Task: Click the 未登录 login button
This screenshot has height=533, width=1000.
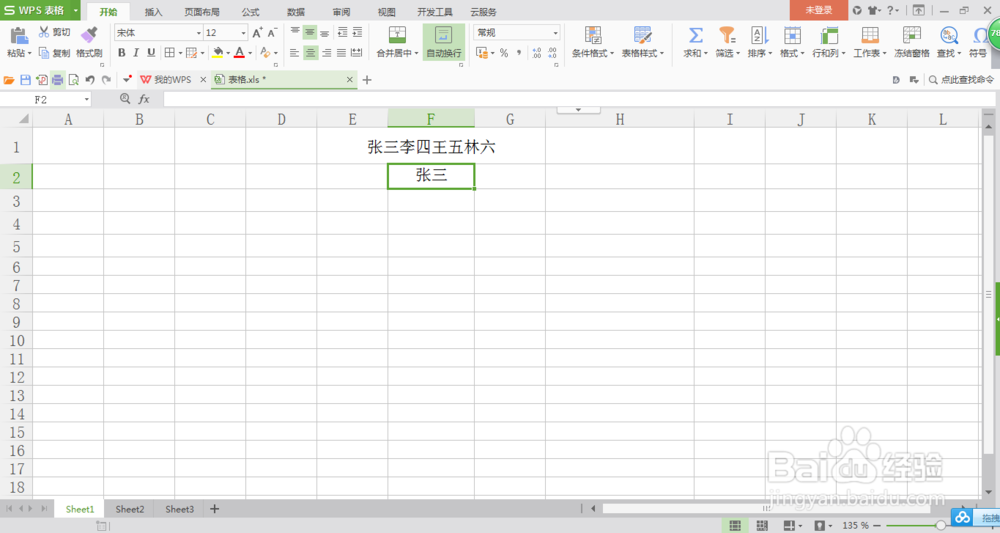Action: 819,10
